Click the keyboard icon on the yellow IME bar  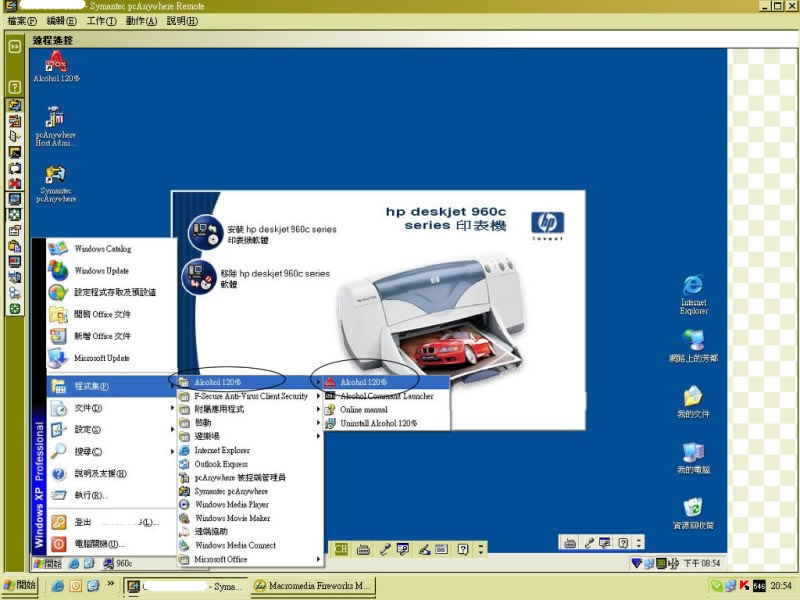click(x=363, y=549)
